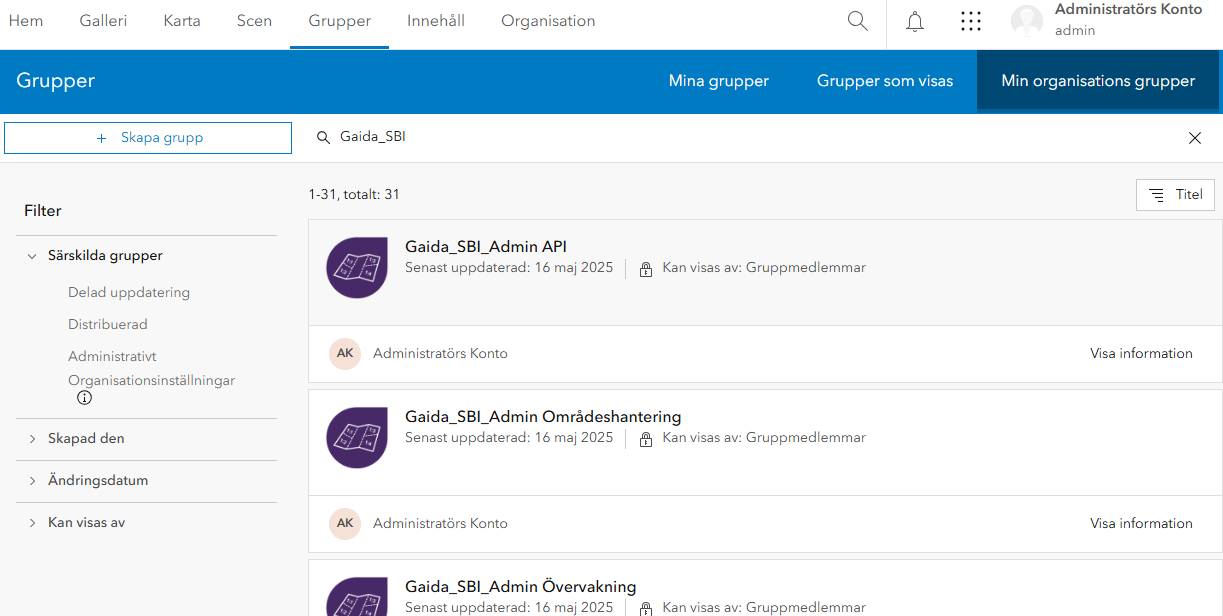Open Gaida_SBI_Admin API group thumbnail
Image resolution: width=1223 pixels, height=616 pixels.
click(x=357, y=268)
